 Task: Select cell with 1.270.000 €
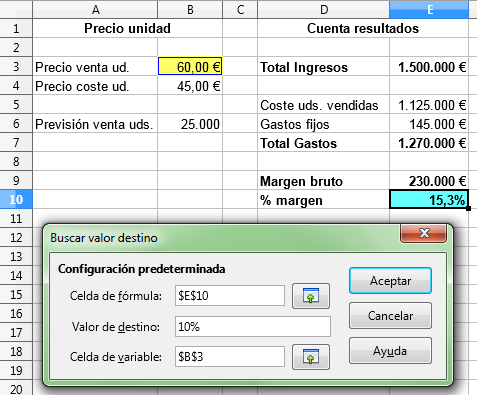tap(429, 142)
